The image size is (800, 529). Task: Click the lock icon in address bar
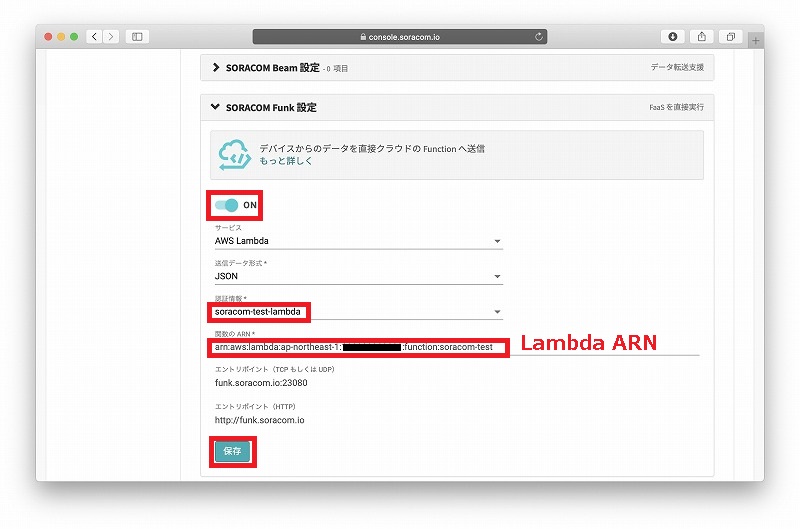point(363,37)
